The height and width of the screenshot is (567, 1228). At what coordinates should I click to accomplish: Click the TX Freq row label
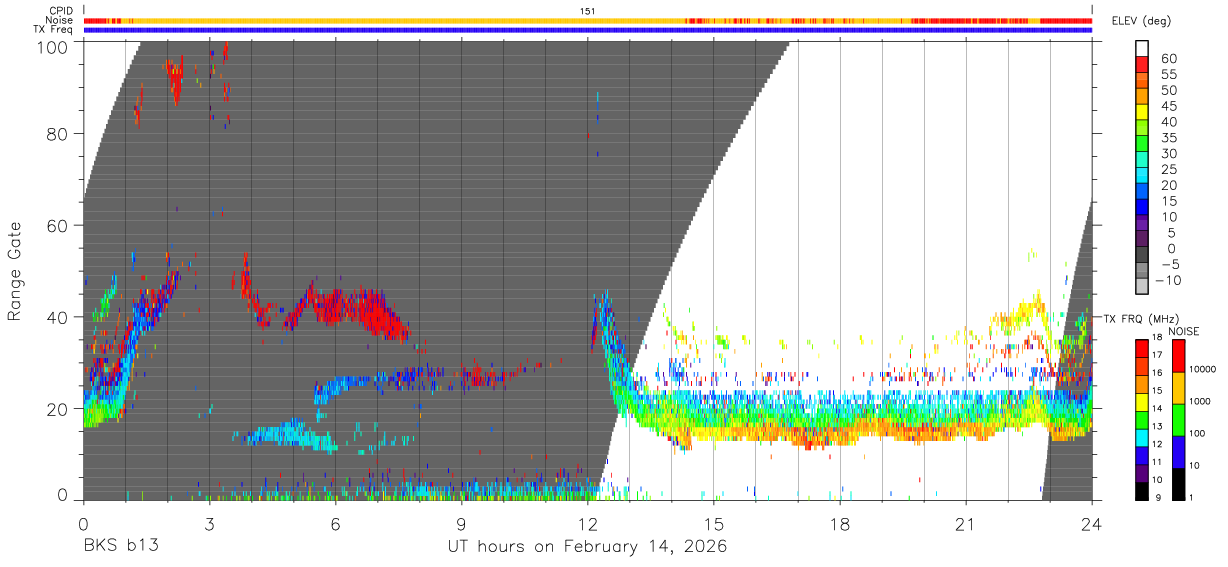[x=53, y=30]
